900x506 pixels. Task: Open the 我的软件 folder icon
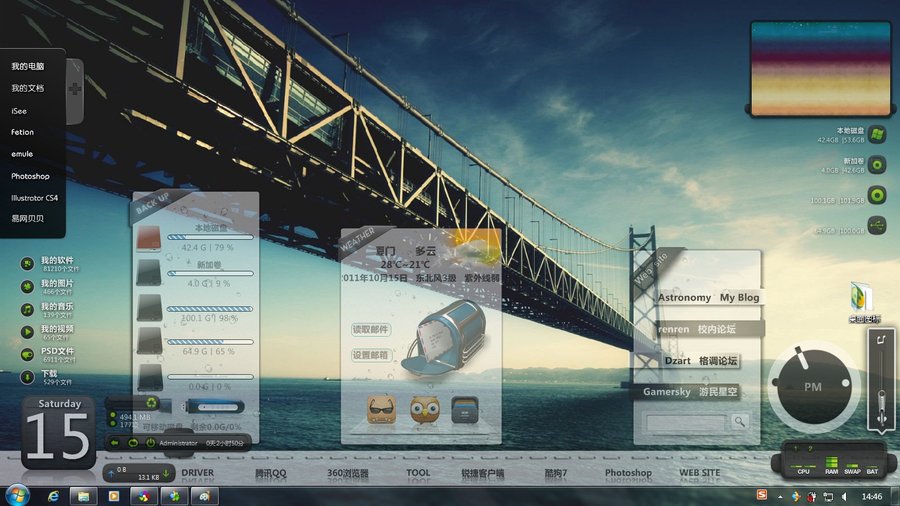tap(27, 263)
